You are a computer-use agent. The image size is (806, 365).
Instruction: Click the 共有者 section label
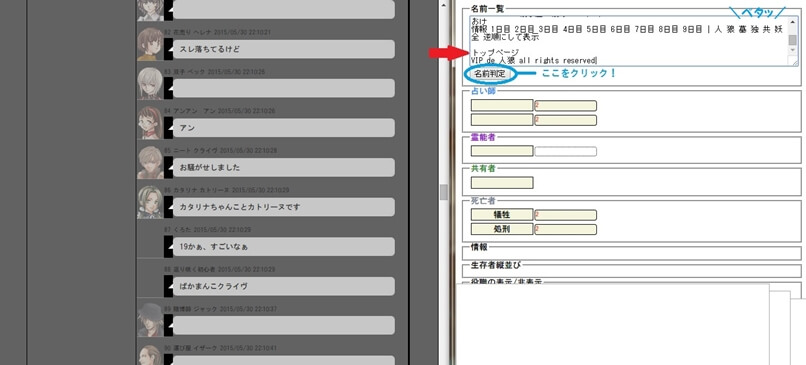coord(484,168)
